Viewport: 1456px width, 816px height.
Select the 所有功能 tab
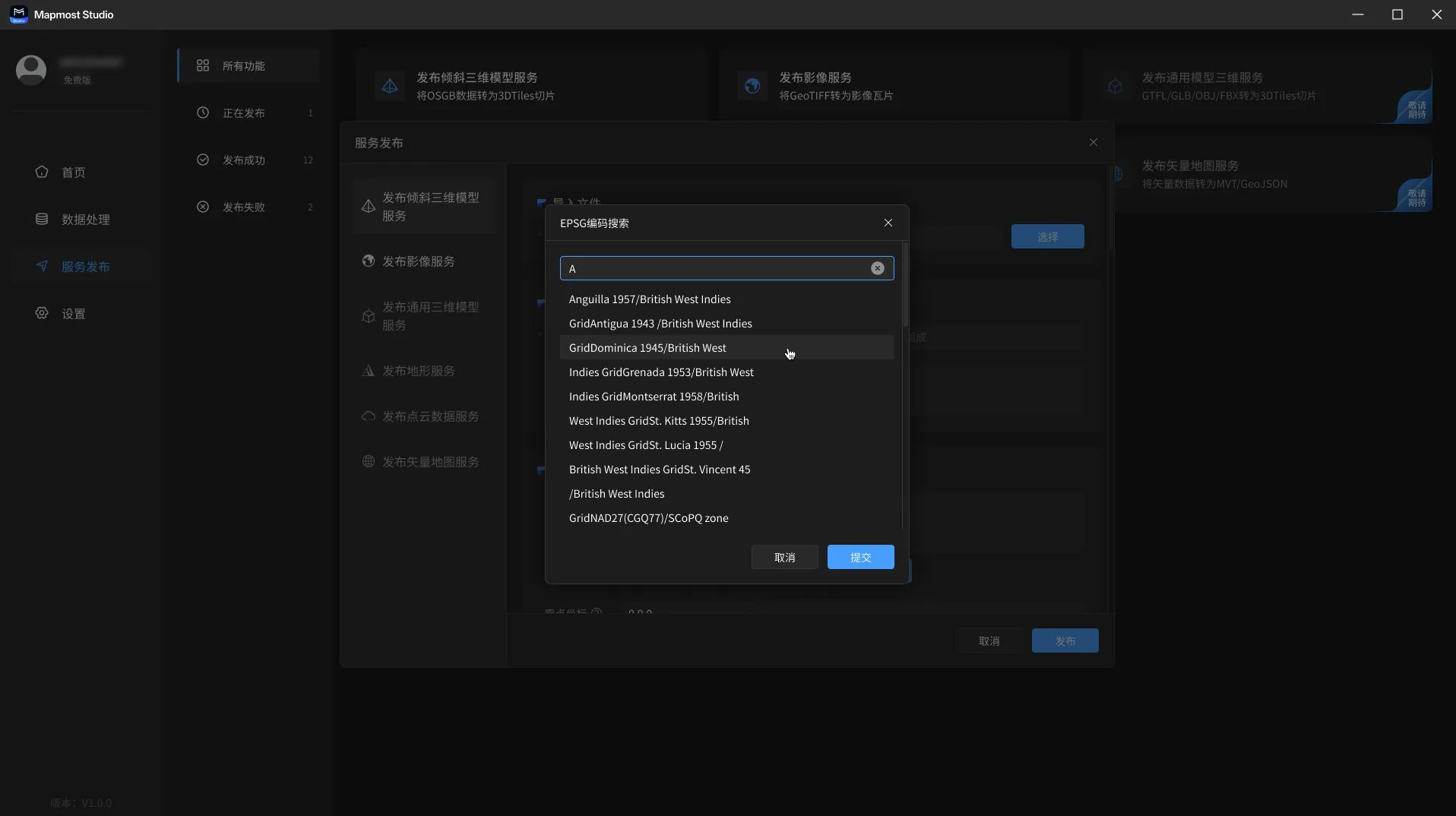(x=248, y=65)
